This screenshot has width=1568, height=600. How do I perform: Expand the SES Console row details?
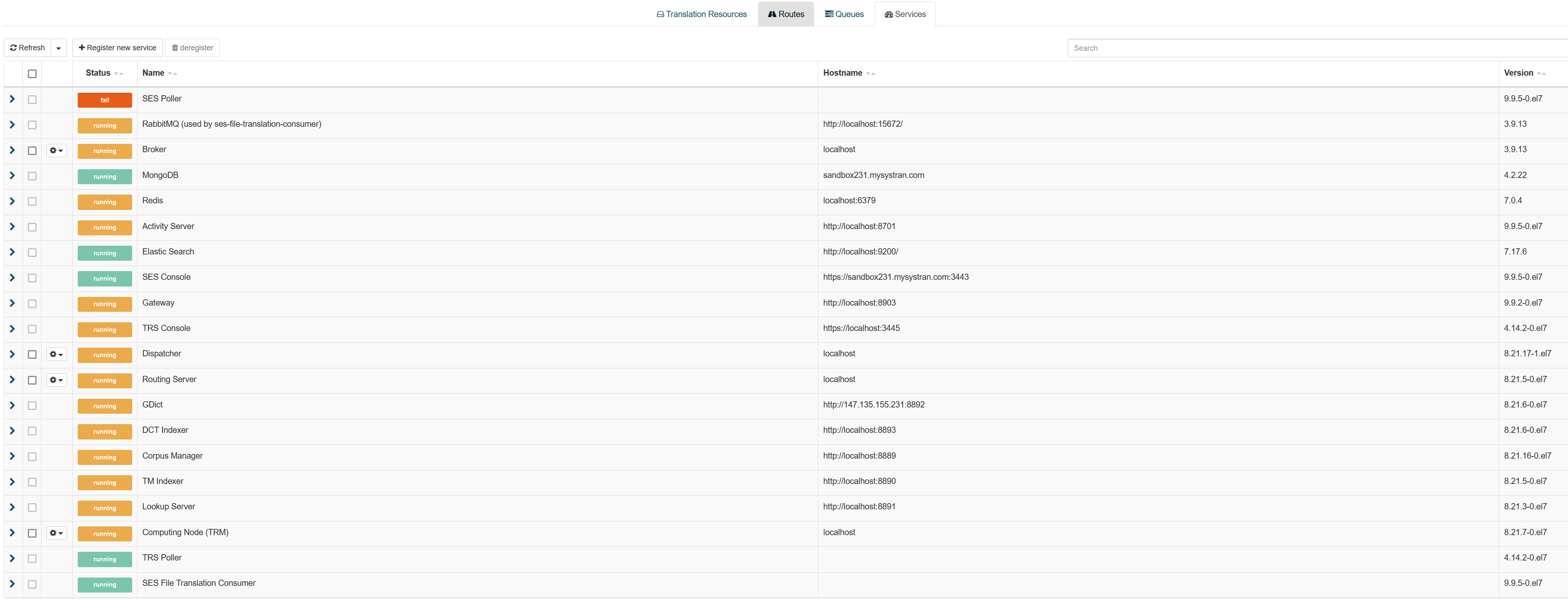tap(12, 278)
